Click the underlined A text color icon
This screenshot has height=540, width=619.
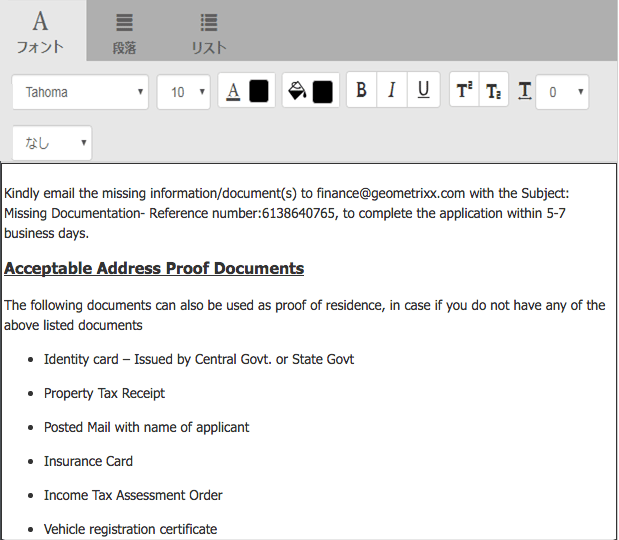click(233, 91)
